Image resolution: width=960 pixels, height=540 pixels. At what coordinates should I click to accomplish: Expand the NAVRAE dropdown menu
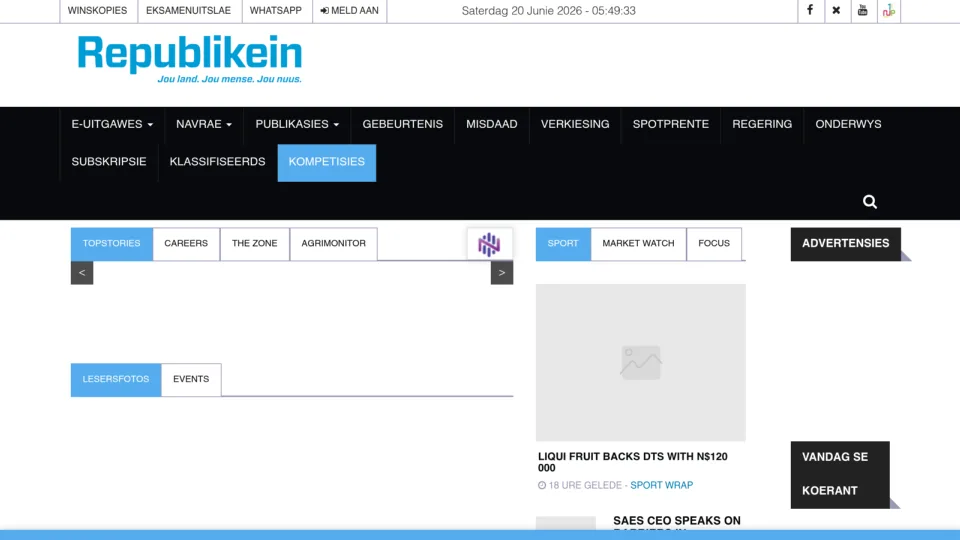click(x=204, y=124)
